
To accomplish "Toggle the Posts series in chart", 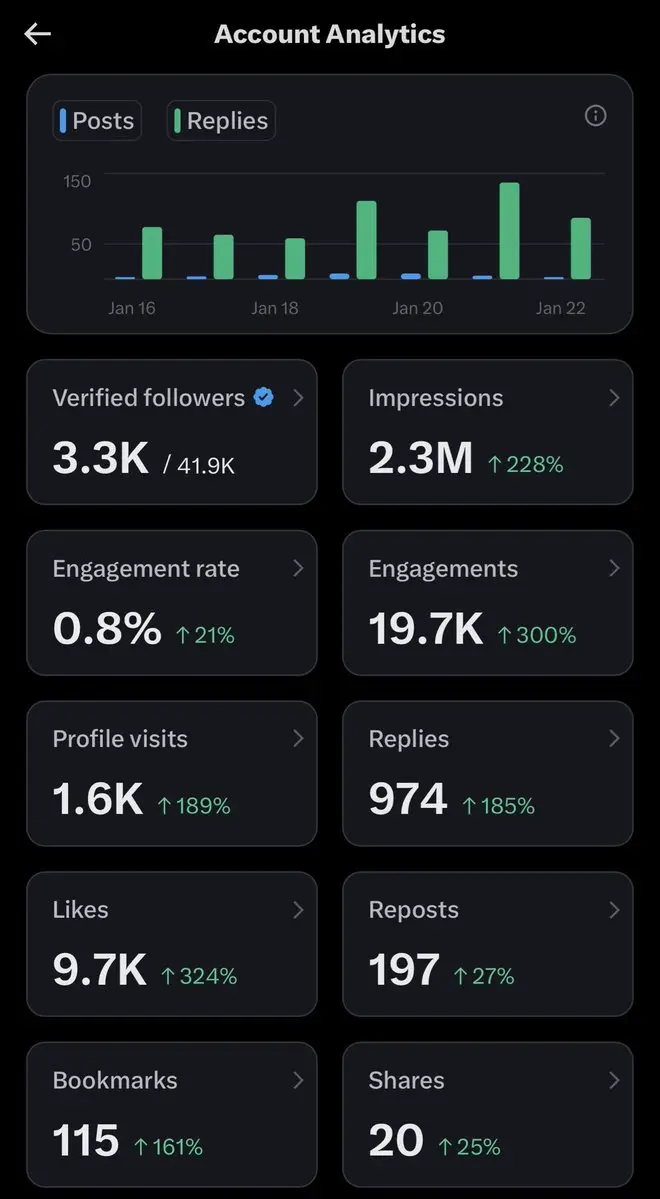I will pyautogui.click(x=97, y=121).
